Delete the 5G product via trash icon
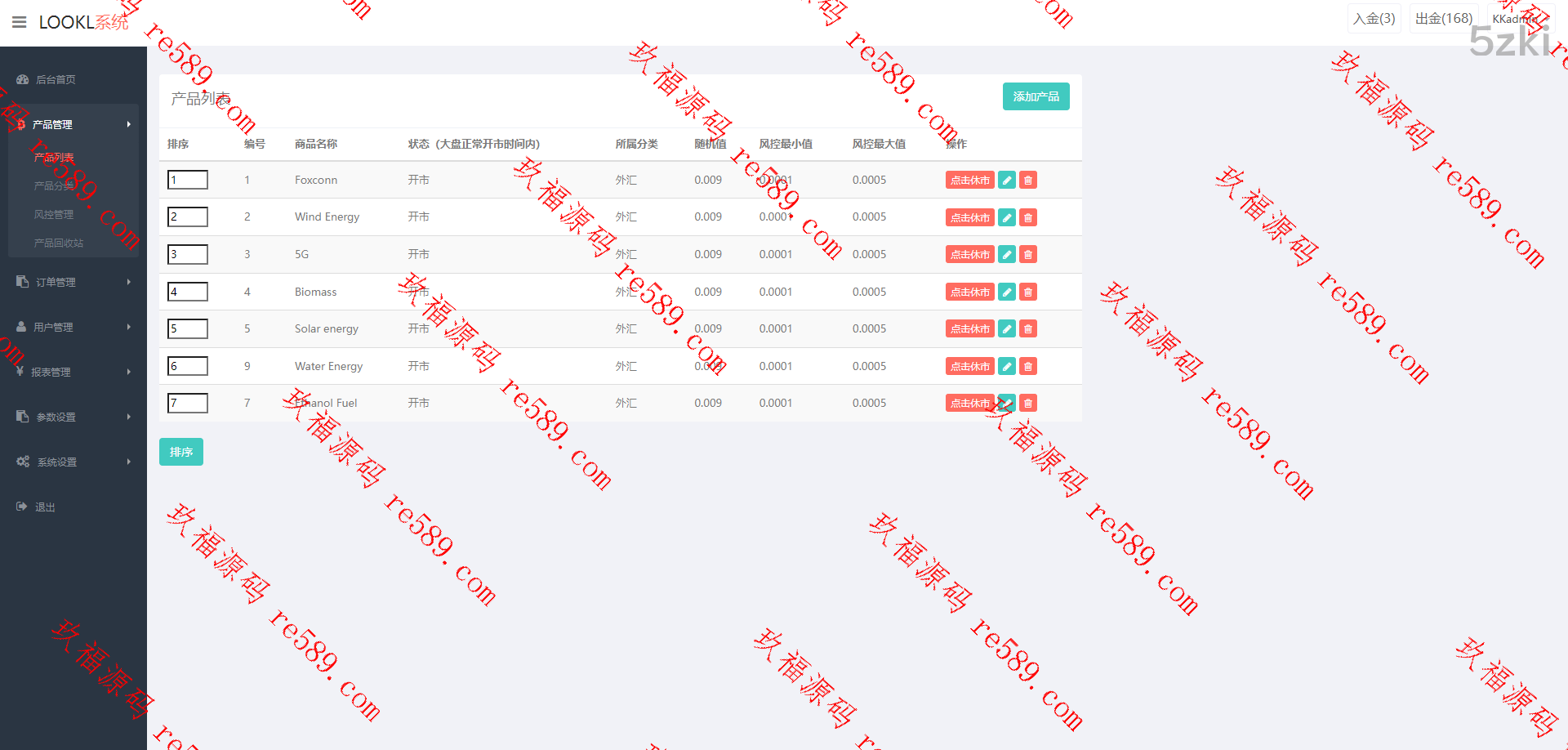This screenshot has height=750, width=1568. pos(1028,255)
